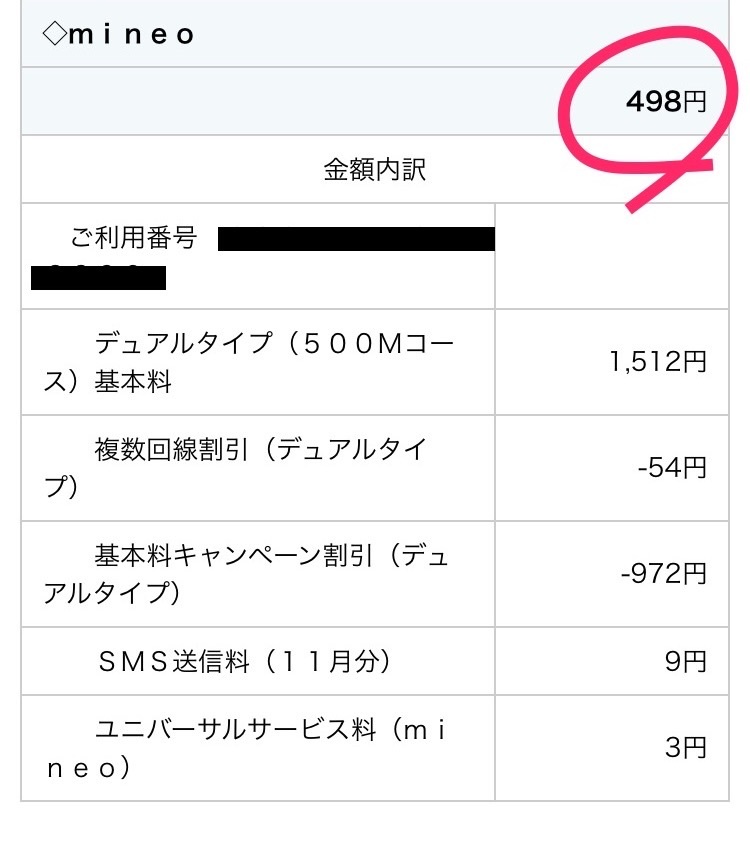The height and width of the screenshot is (850, 750).
Task: Click the 1,512円 basic fee amount
Action: (x=657, y=362)
